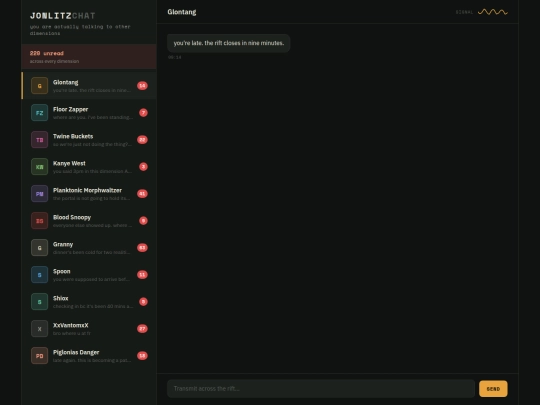Select the Blood Snoopy conversation

tap(89, 221)
